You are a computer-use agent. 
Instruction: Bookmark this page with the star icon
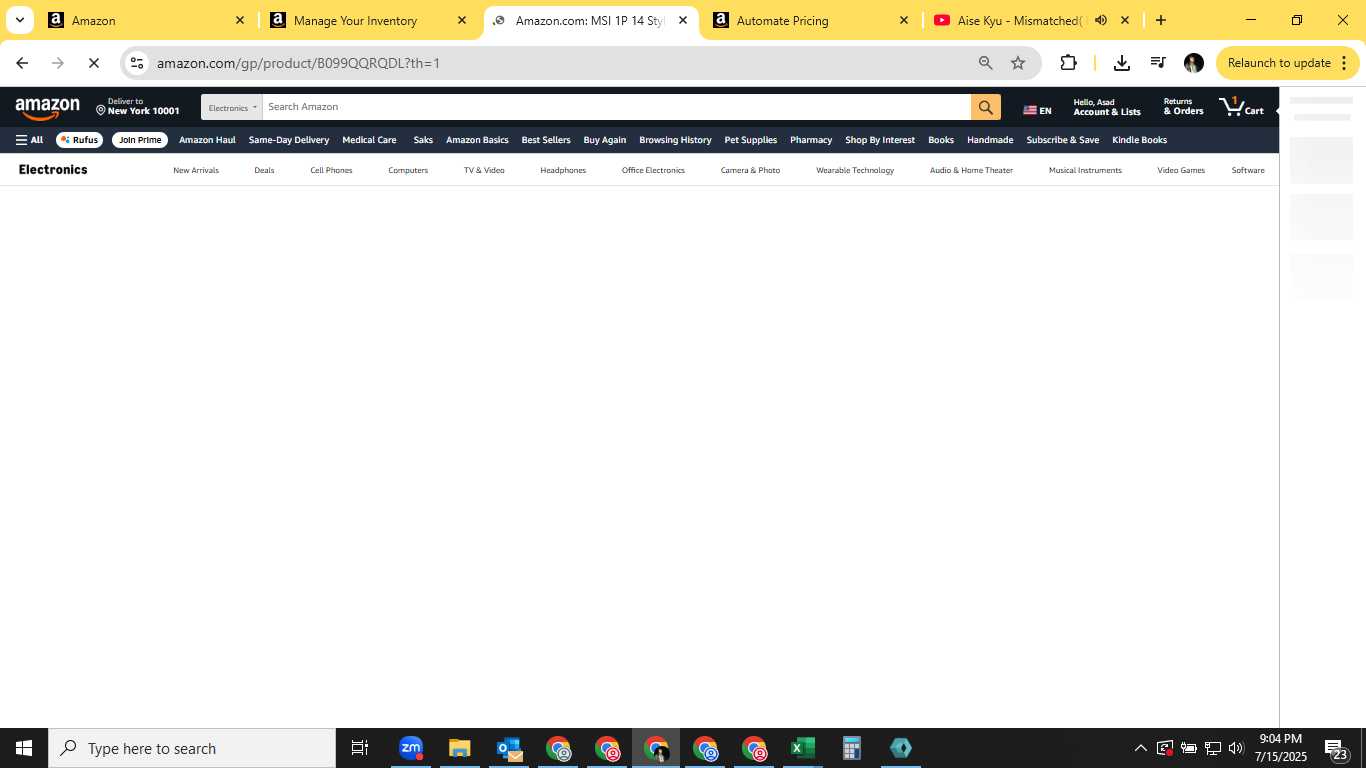[1018, 63]
